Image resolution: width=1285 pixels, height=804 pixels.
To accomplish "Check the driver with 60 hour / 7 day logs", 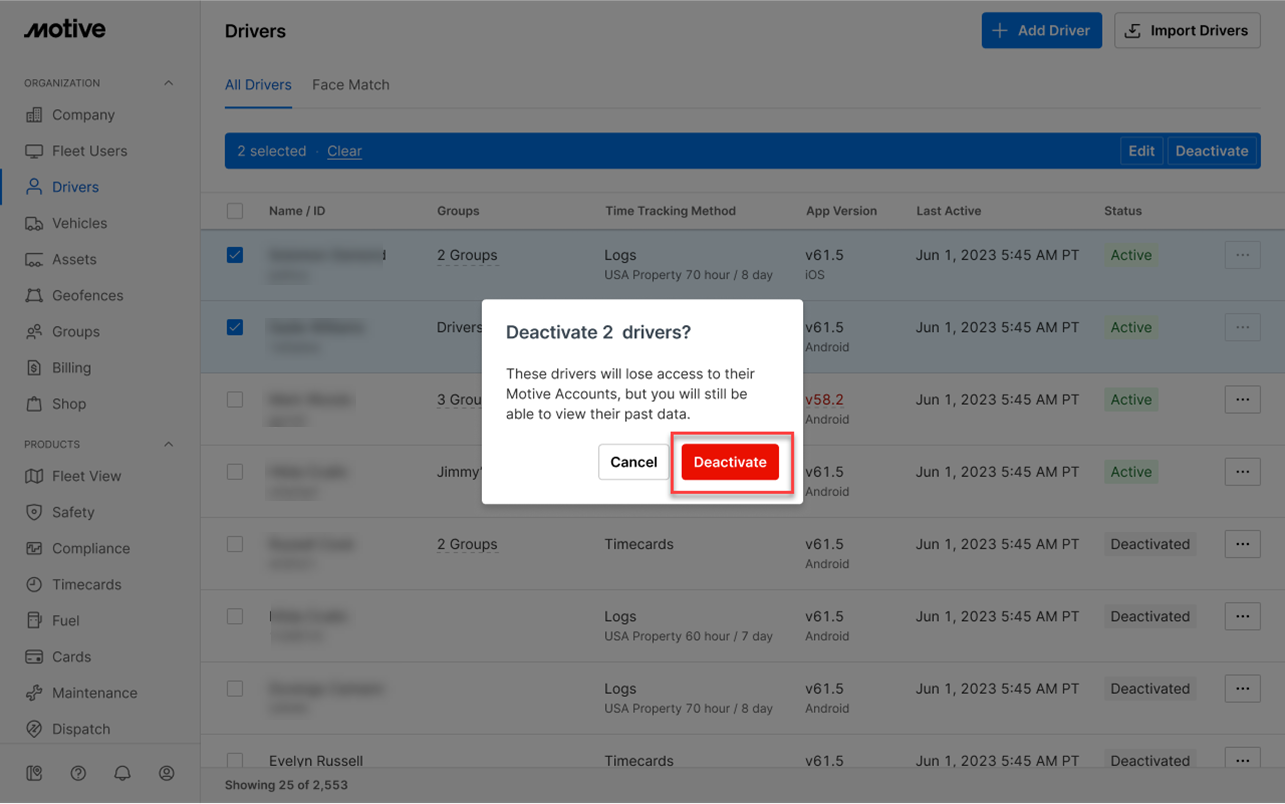I will pyautogui.click(x=235, y=616).
